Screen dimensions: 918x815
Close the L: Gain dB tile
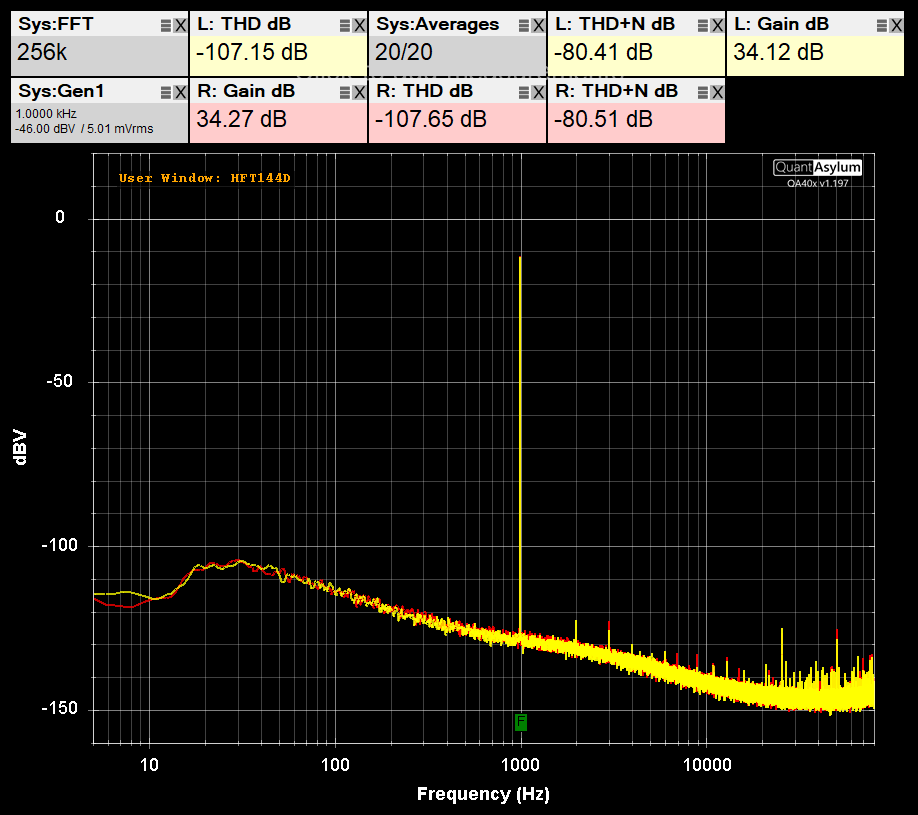pyautogui.click(x=896, y=26)
